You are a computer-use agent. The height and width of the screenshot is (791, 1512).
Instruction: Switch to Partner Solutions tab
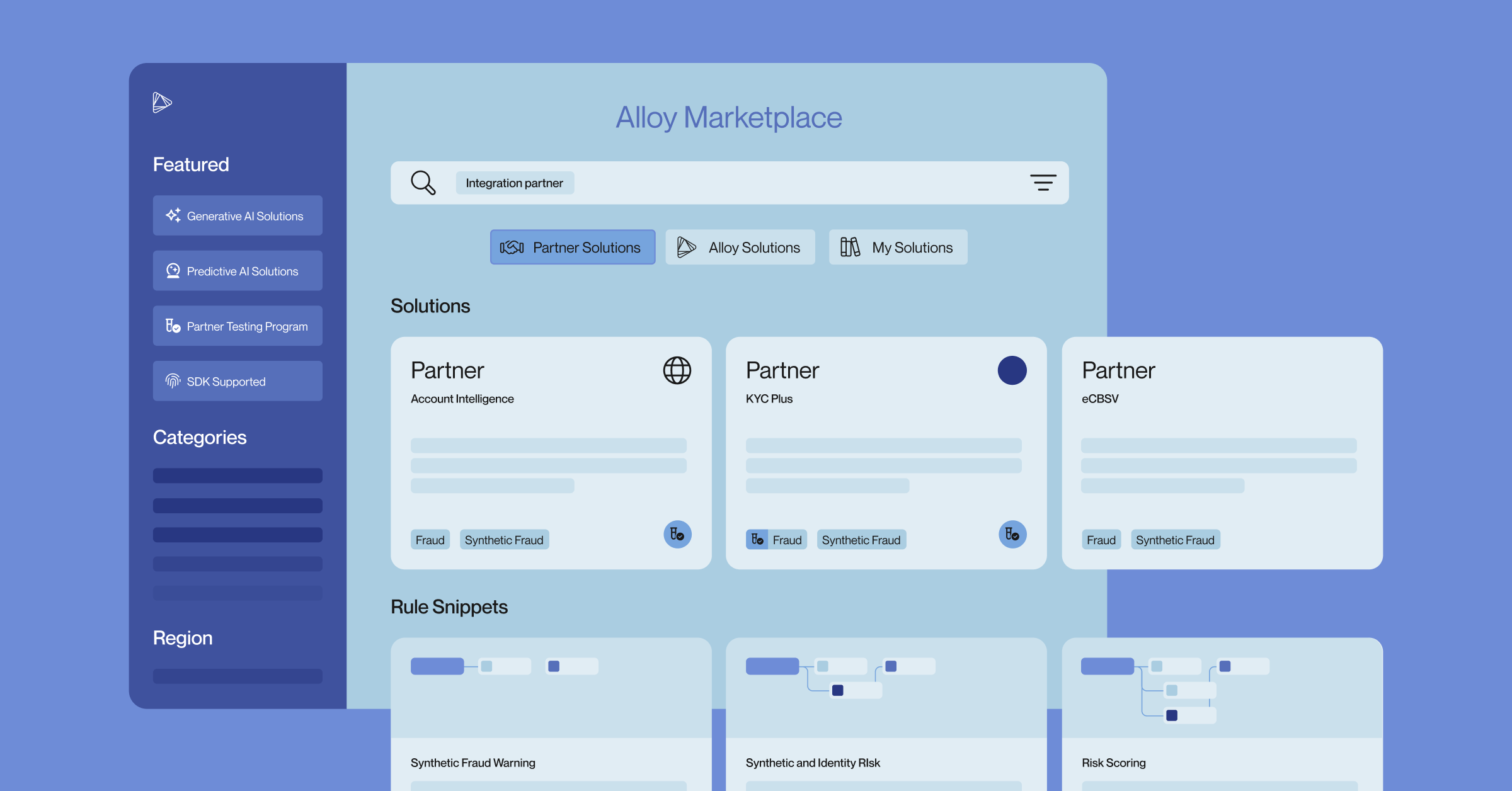point(573,248)
